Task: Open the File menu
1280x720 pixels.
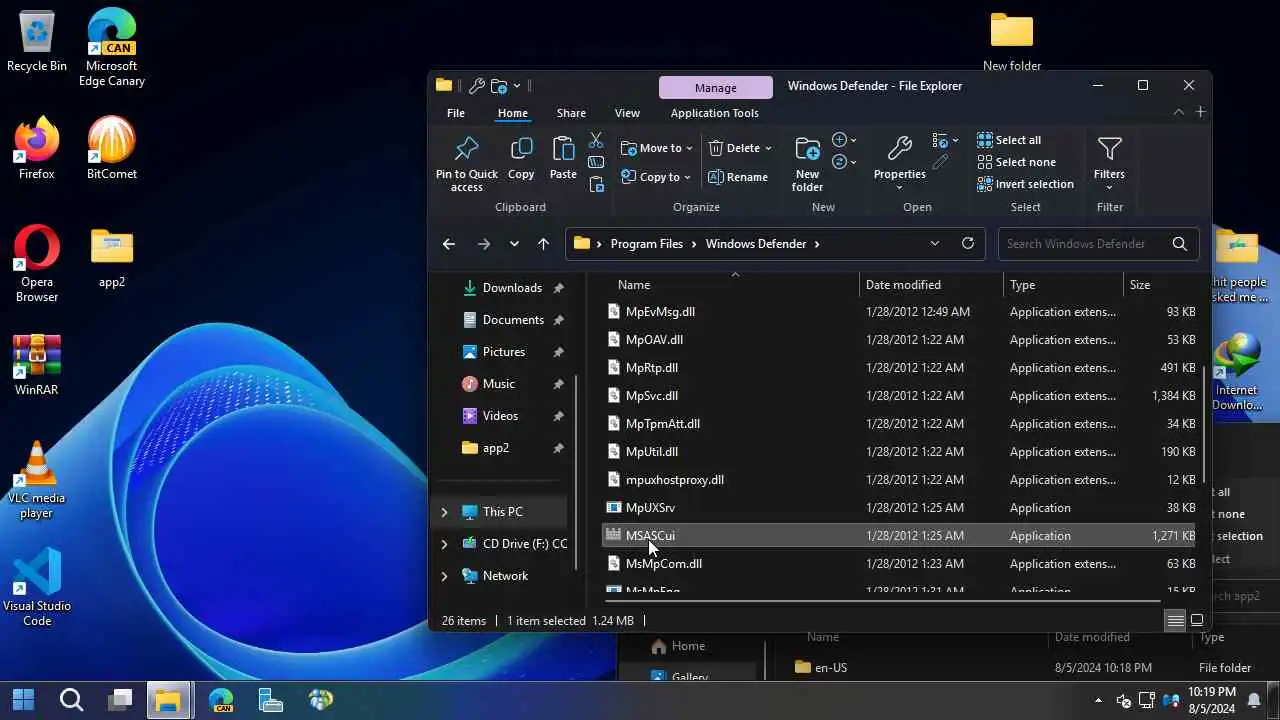Action: click(456, 113)
